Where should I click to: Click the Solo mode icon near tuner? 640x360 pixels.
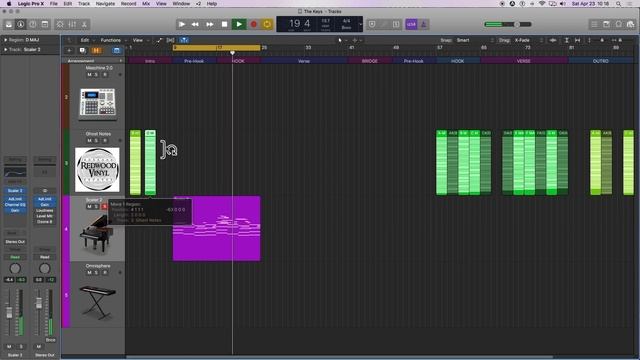coord(396,24)
